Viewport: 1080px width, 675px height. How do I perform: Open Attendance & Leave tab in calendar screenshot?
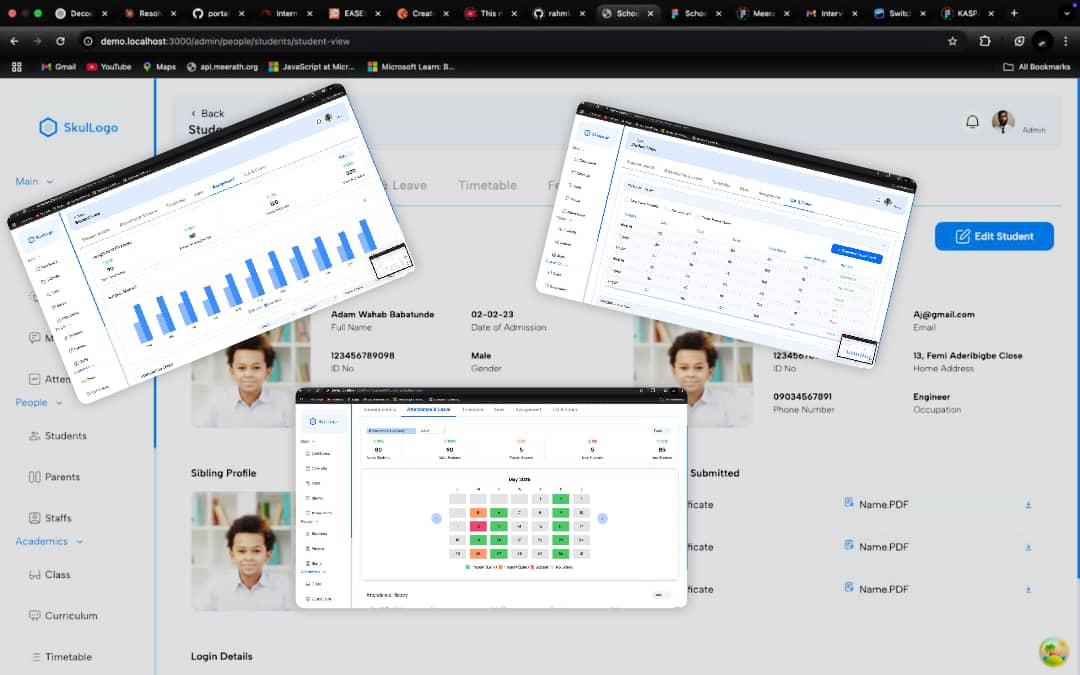(x=428, y=410)
